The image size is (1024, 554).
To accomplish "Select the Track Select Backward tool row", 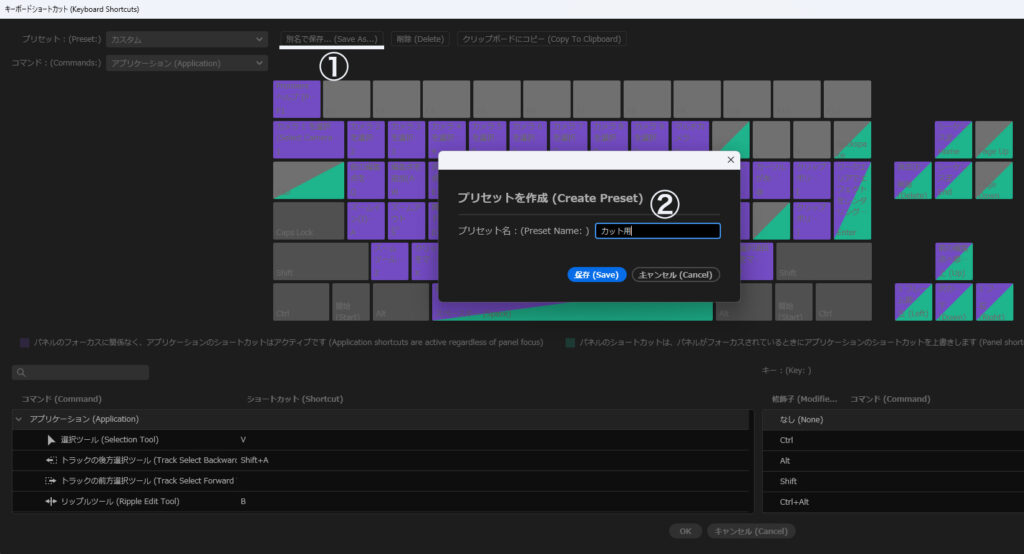I will [382, 460].
